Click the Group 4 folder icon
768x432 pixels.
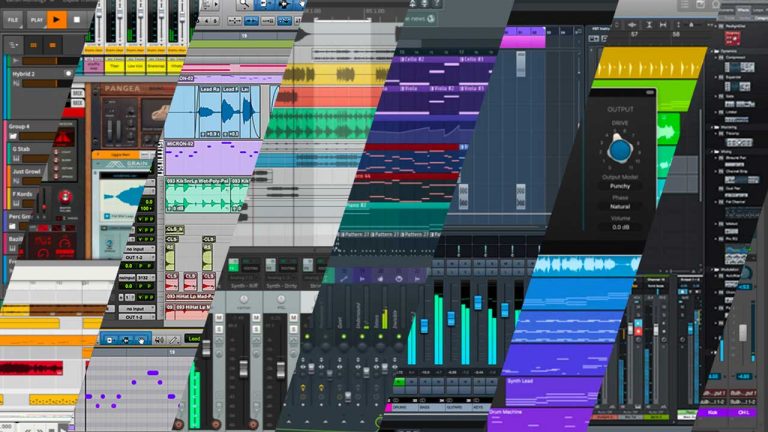pos(13,137)
